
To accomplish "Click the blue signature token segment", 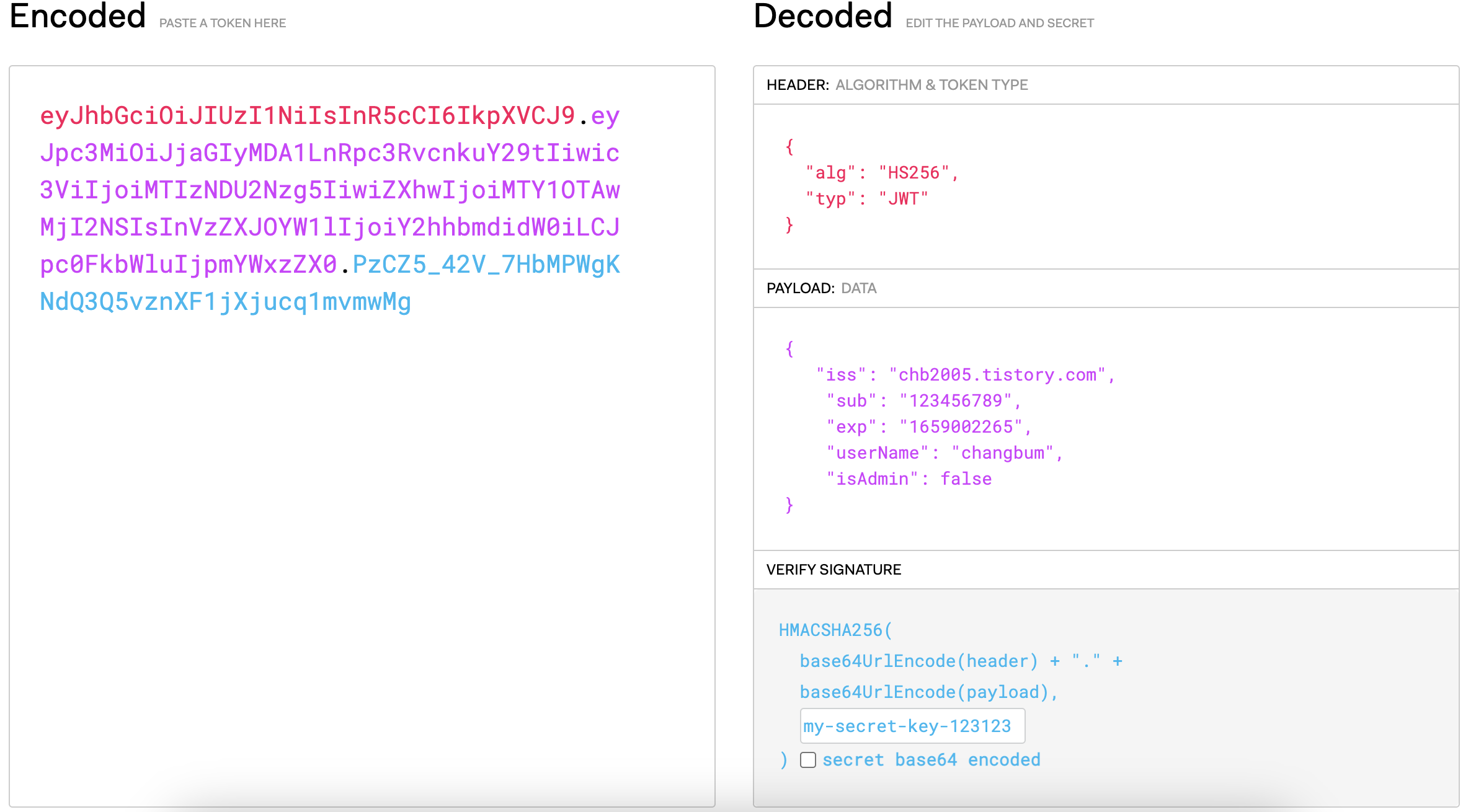I will [225, 302].
